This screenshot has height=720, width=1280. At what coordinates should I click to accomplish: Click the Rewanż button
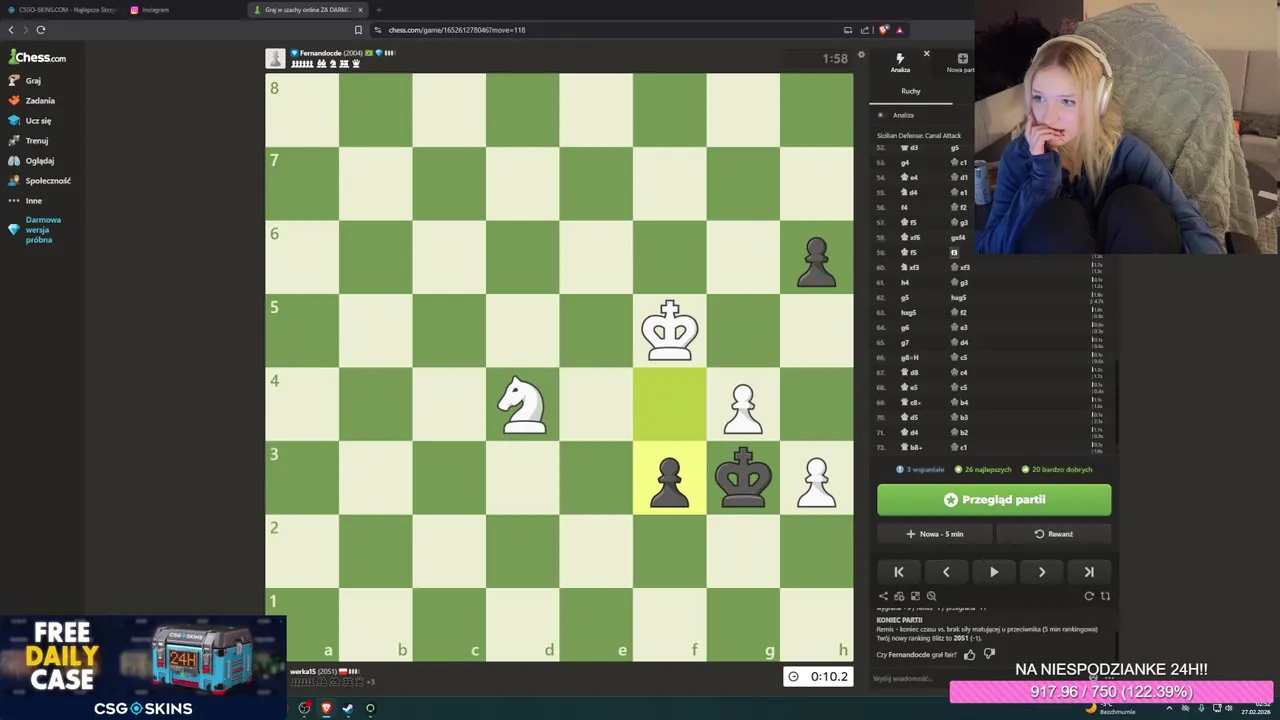[x=1054, y=534]
